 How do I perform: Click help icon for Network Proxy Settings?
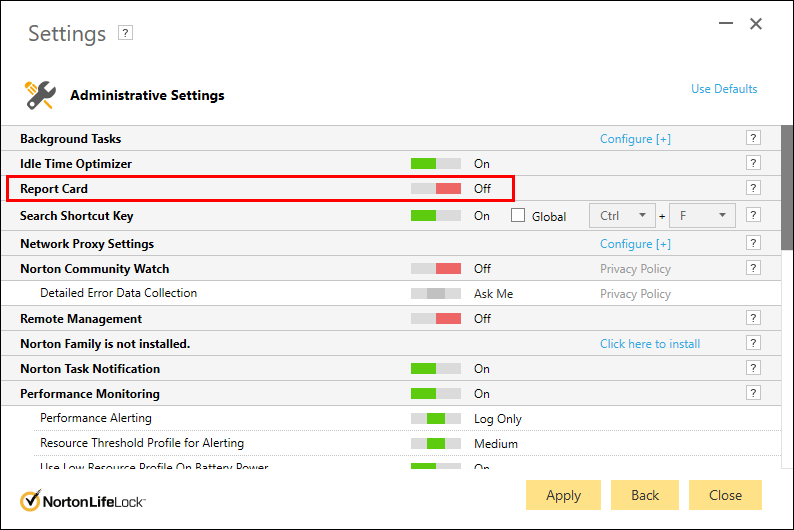point(753,243)
